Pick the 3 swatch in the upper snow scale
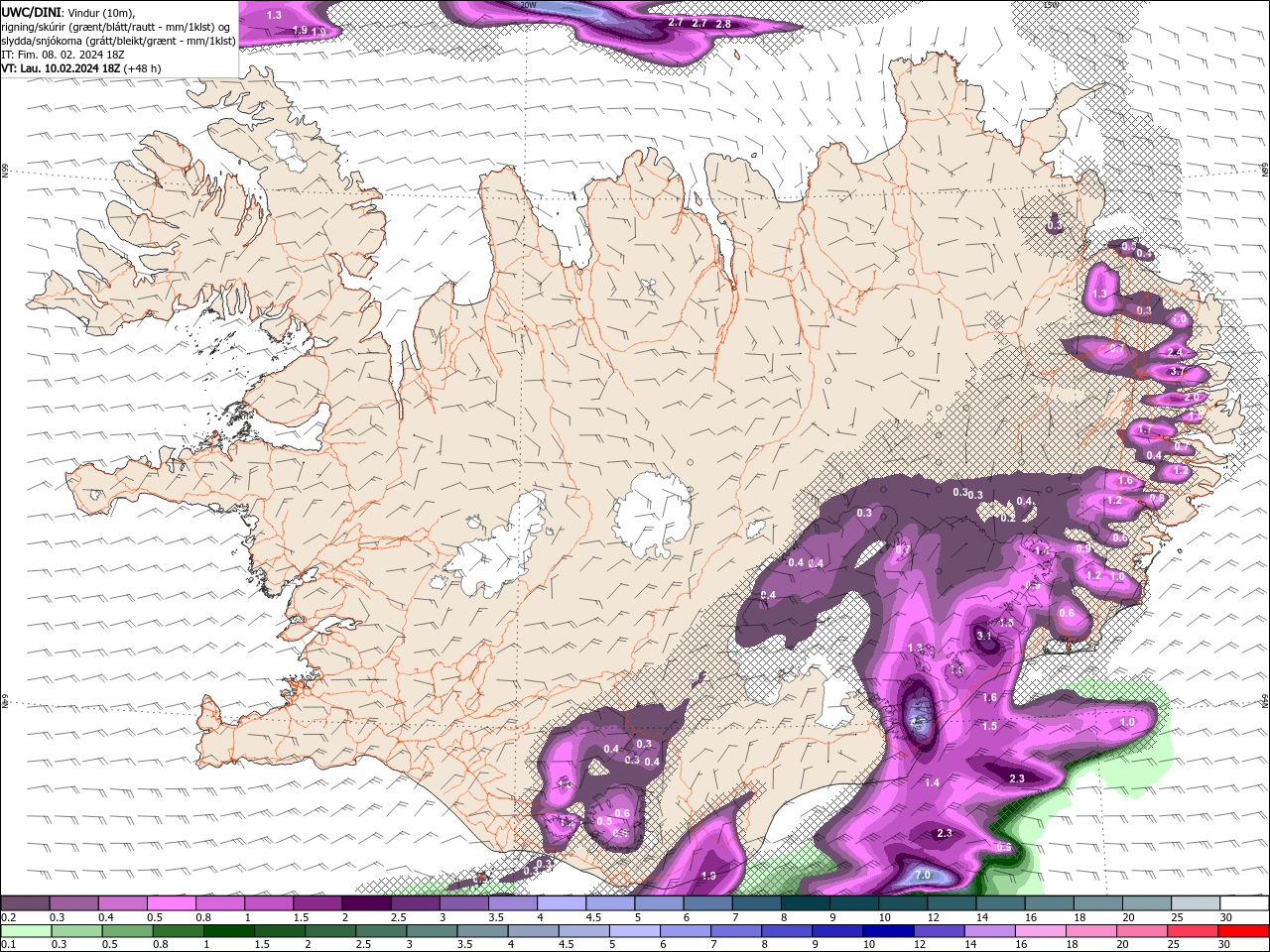Viewport: 1270px width, 952px height. [x=463, y=903]
